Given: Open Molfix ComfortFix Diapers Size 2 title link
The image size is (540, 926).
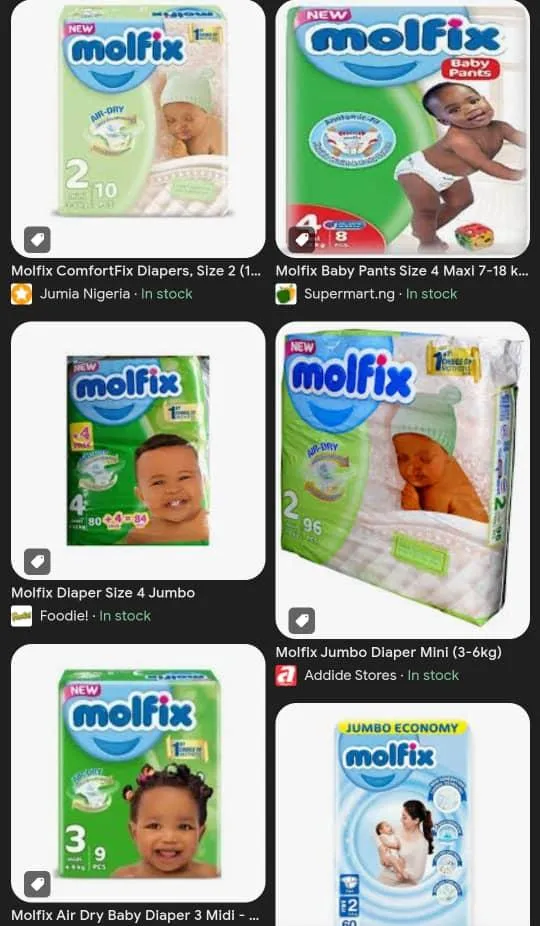Looking at the screenshot, I should click(135, 271).
